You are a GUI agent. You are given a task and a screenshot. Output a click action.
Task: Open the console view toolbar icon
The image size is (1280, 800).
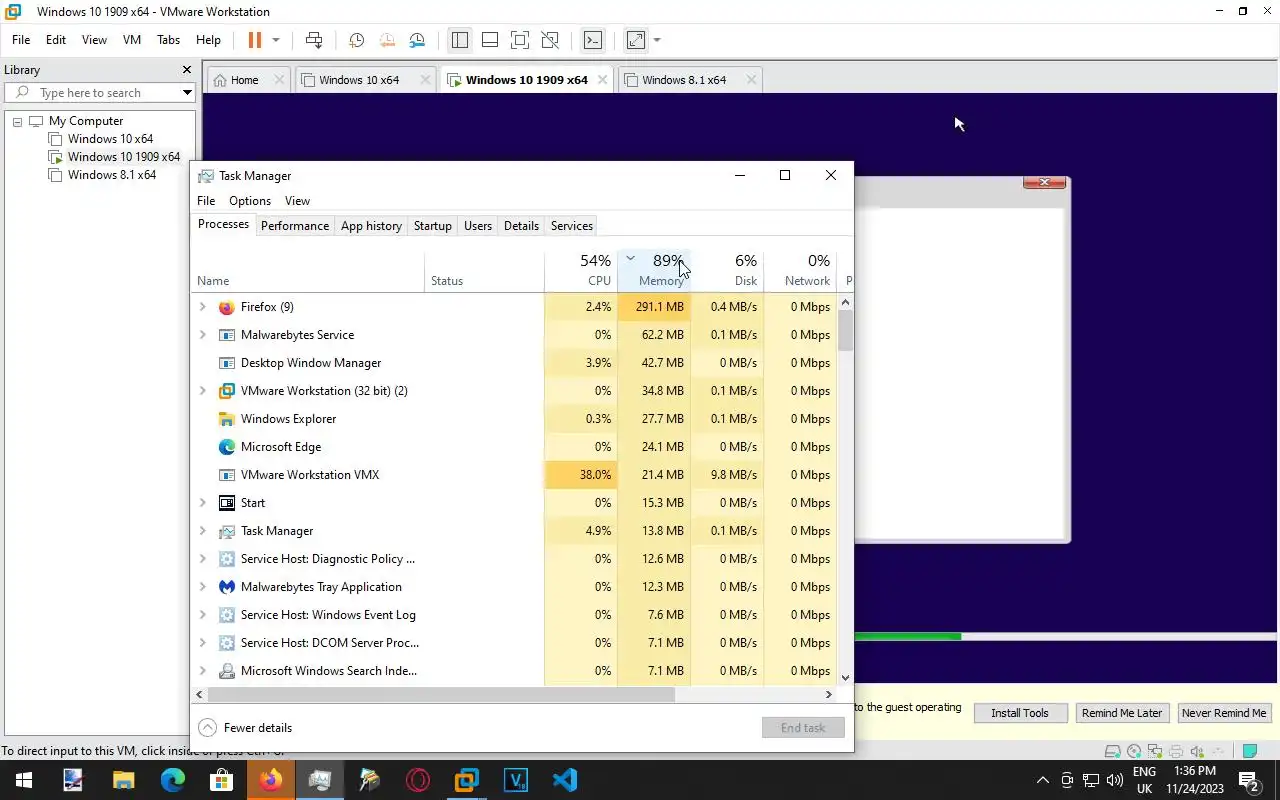pos(593,40)
